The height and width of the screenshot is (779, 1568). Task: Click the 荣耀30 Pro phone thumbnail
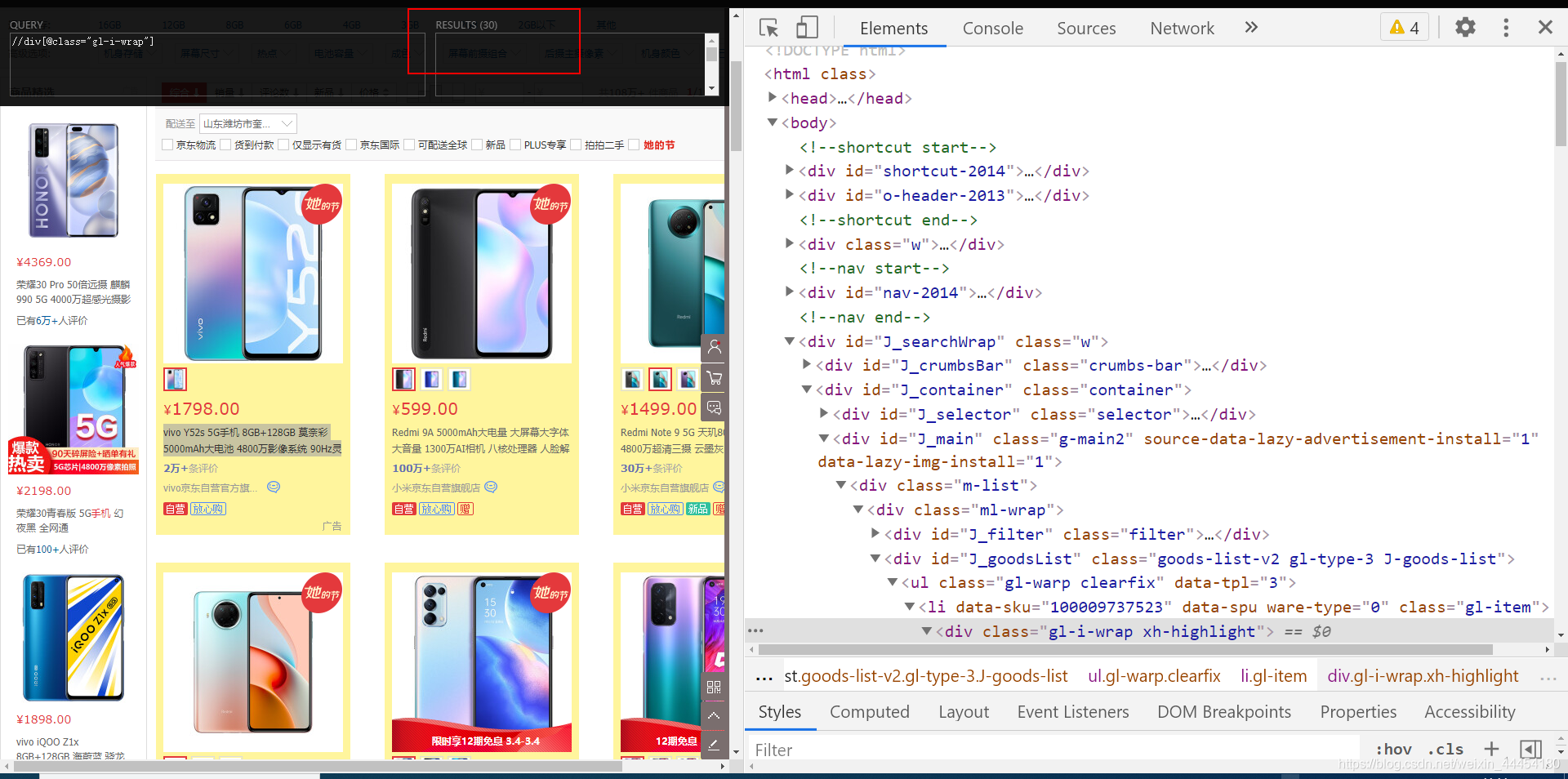coord(73,180)
